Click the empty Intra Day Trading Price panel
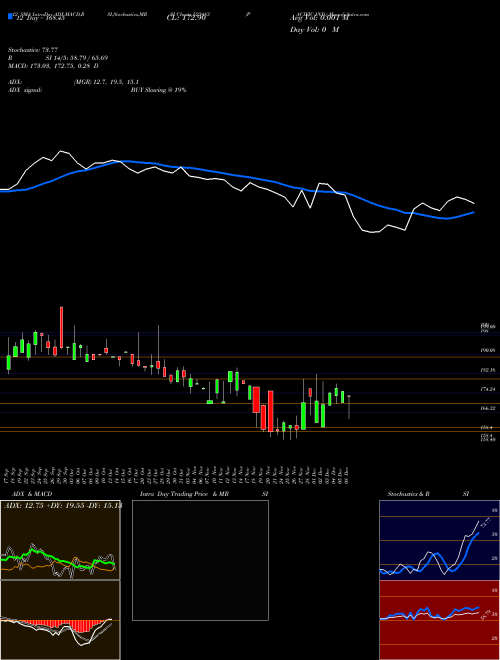 200,560
